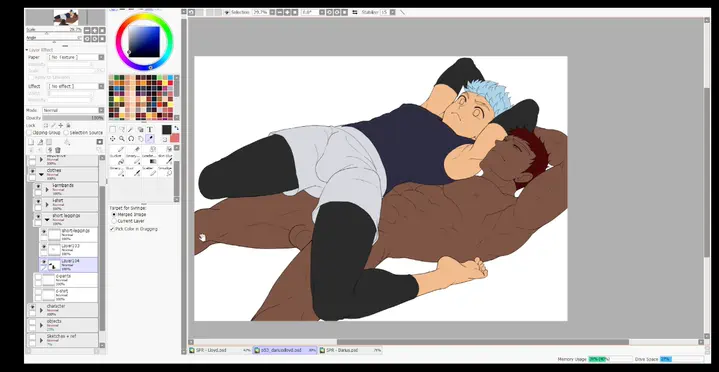Click the layer Opacity slider
The height and width of the screenshot is (372, 719).
73,118
